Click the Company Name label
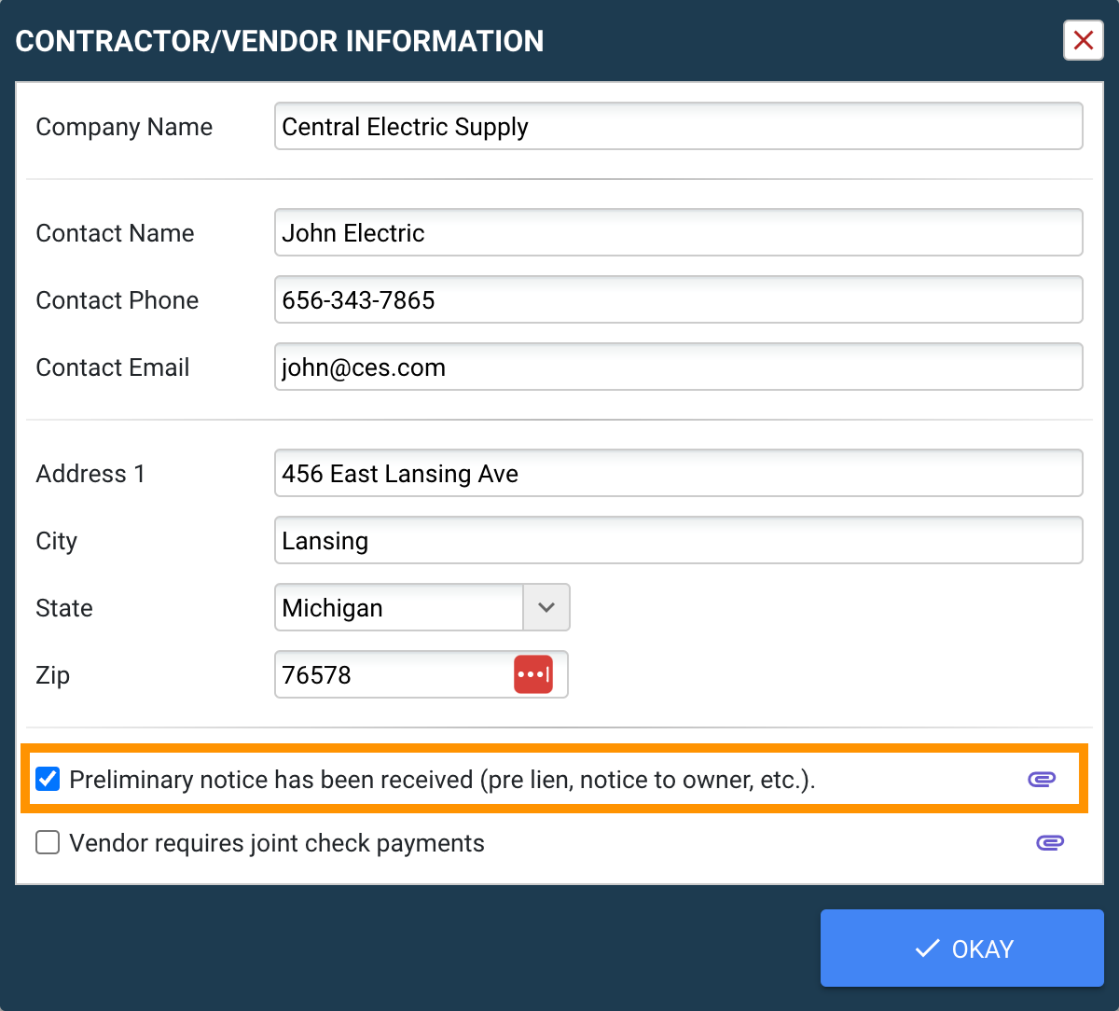This screenshot has height=1011, width=1119. 124,127
